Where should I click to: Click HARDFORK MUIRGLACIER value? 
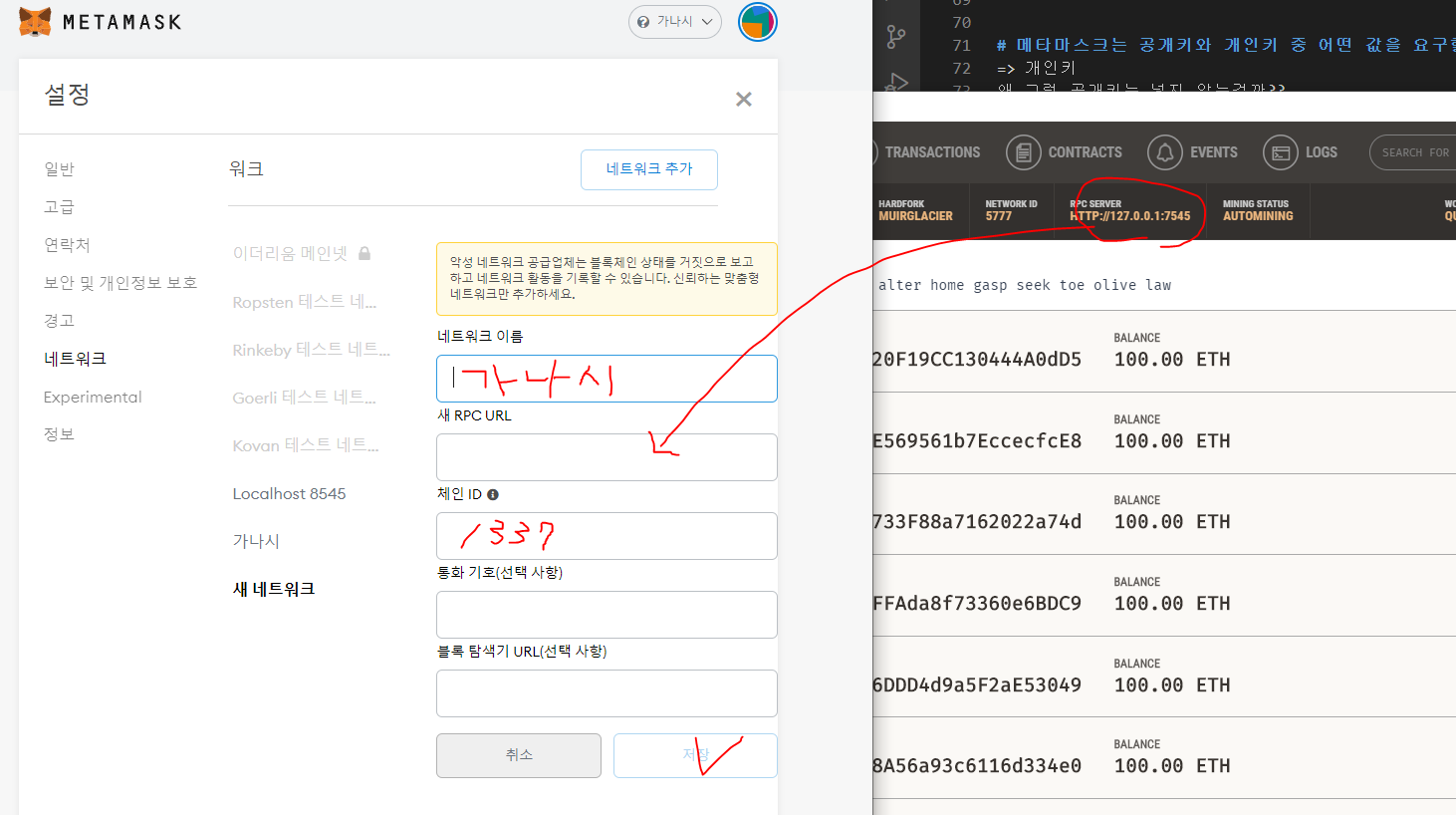[915, 216]
